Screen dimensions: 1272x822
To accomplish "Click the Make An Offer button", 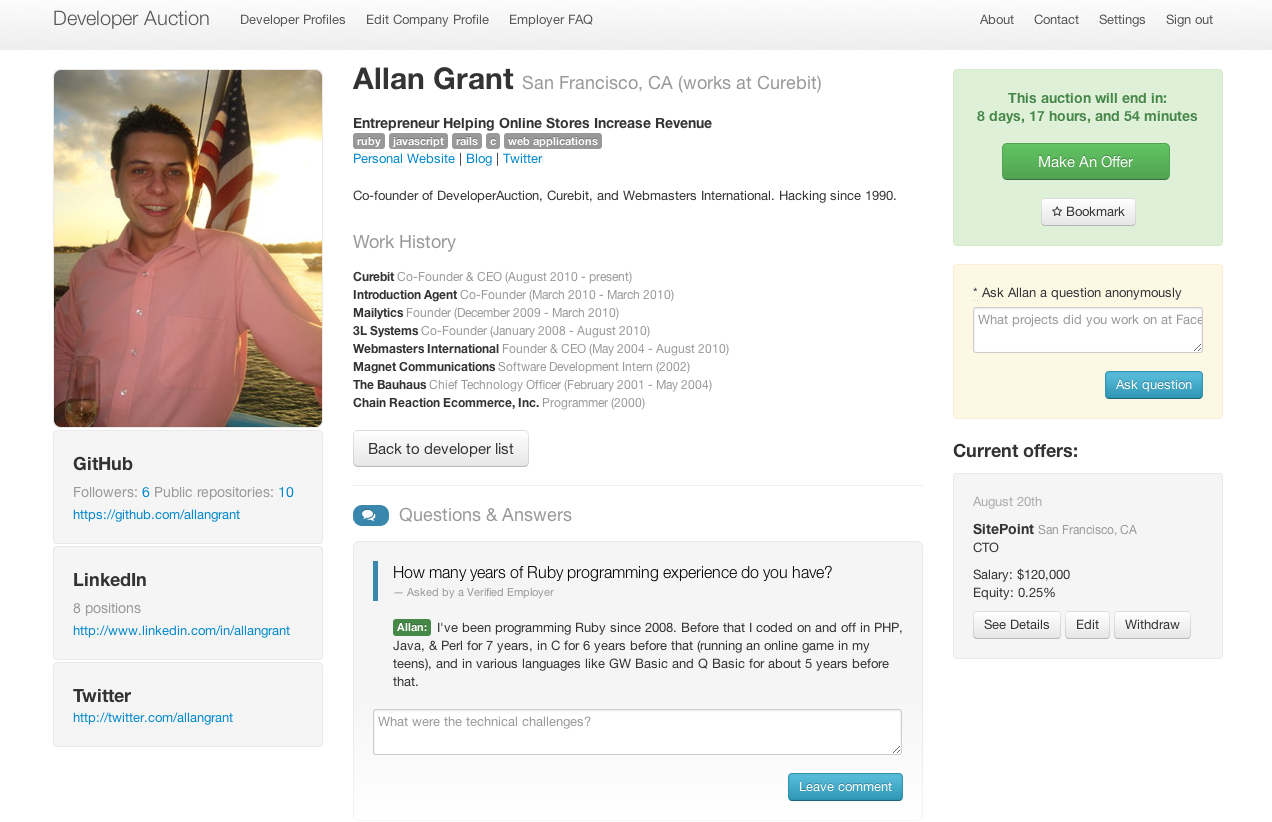I will tap(1085, 162).
